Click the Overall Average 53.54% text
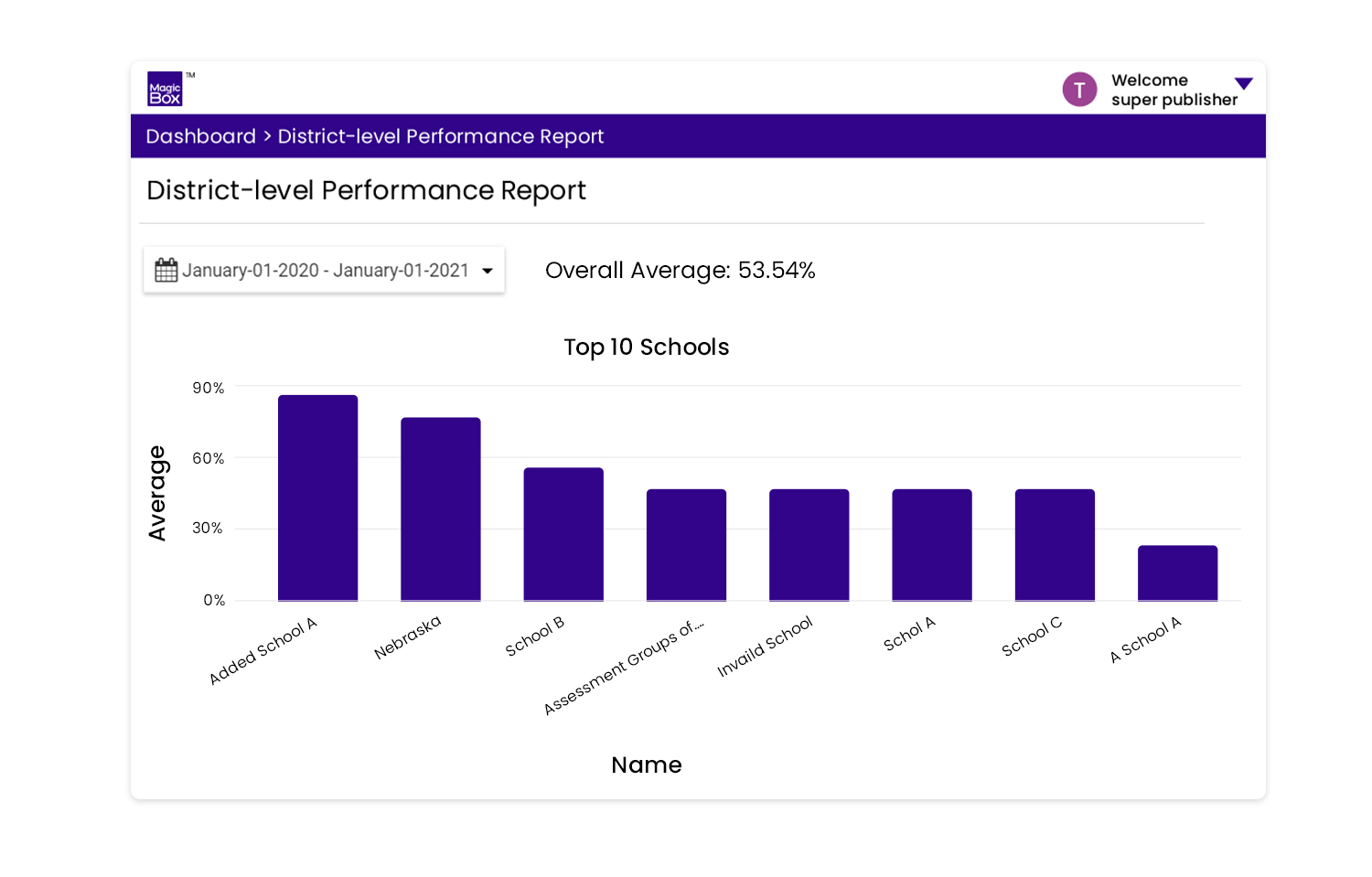Viewport: 1372px width, 877px height. click(681, 271)
